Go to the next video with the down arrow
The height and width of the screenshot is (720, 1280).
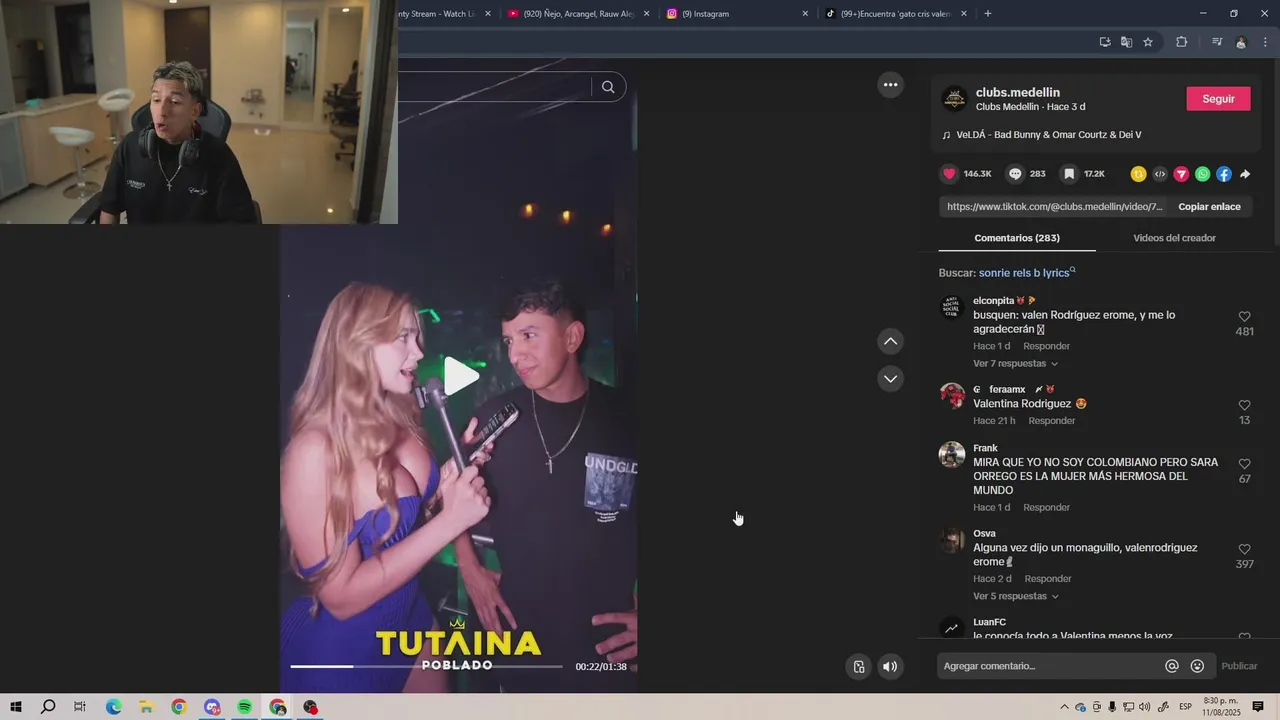(x=890, y=379)
